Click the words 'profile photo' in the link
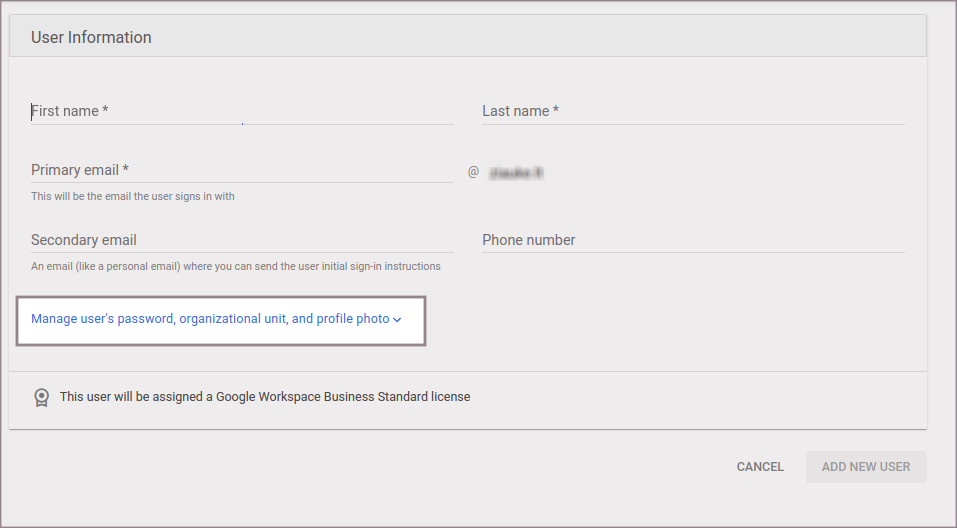 pyautogui.click(x=353, y=319)
